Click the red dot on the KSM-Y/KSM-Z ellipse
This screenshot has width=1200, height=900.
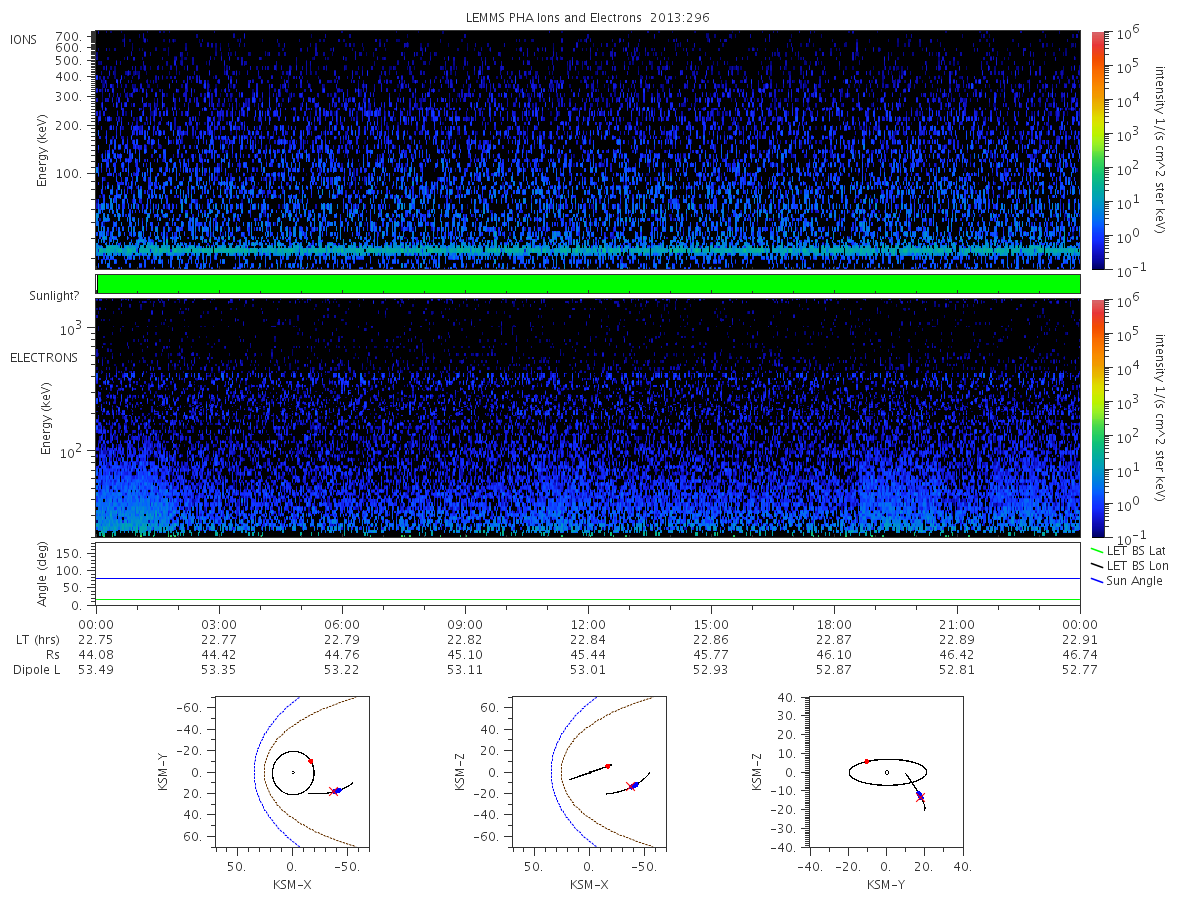(x=867, y=762)
